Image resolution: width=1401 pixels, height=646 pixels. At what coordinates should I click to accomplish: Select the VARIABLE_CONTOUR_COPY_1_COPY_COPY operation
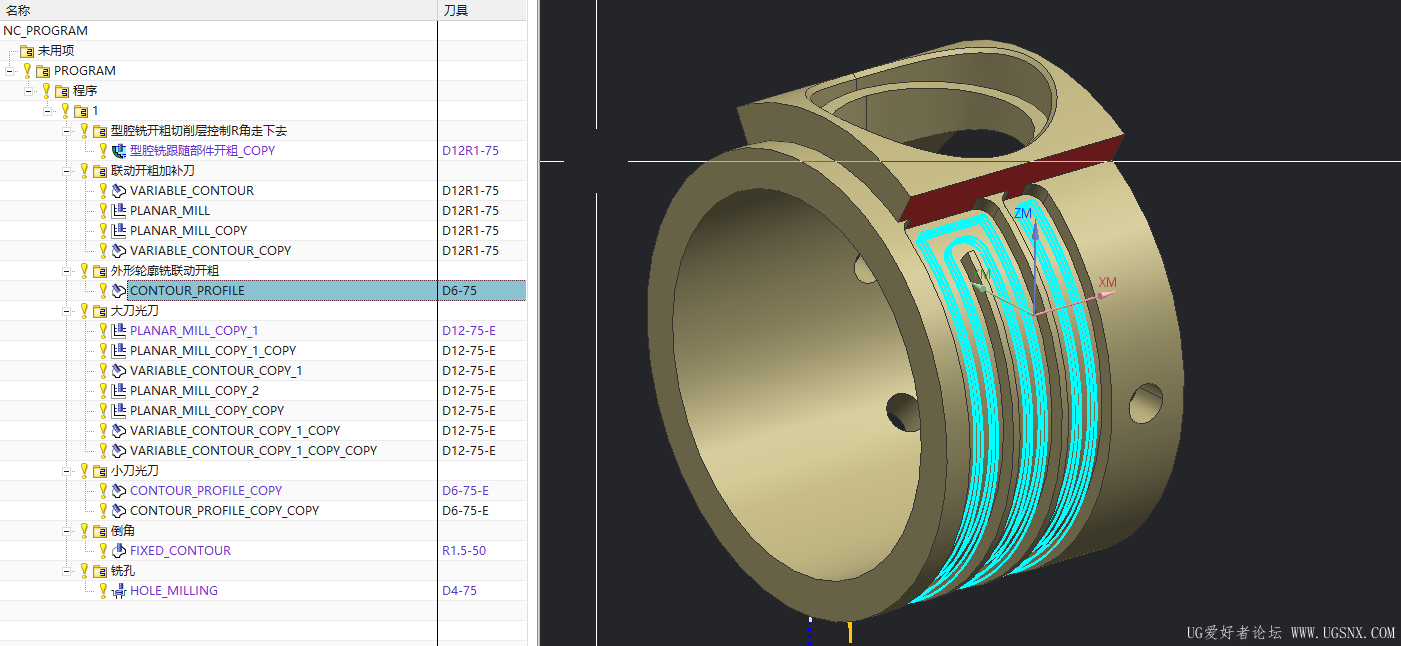253,451
